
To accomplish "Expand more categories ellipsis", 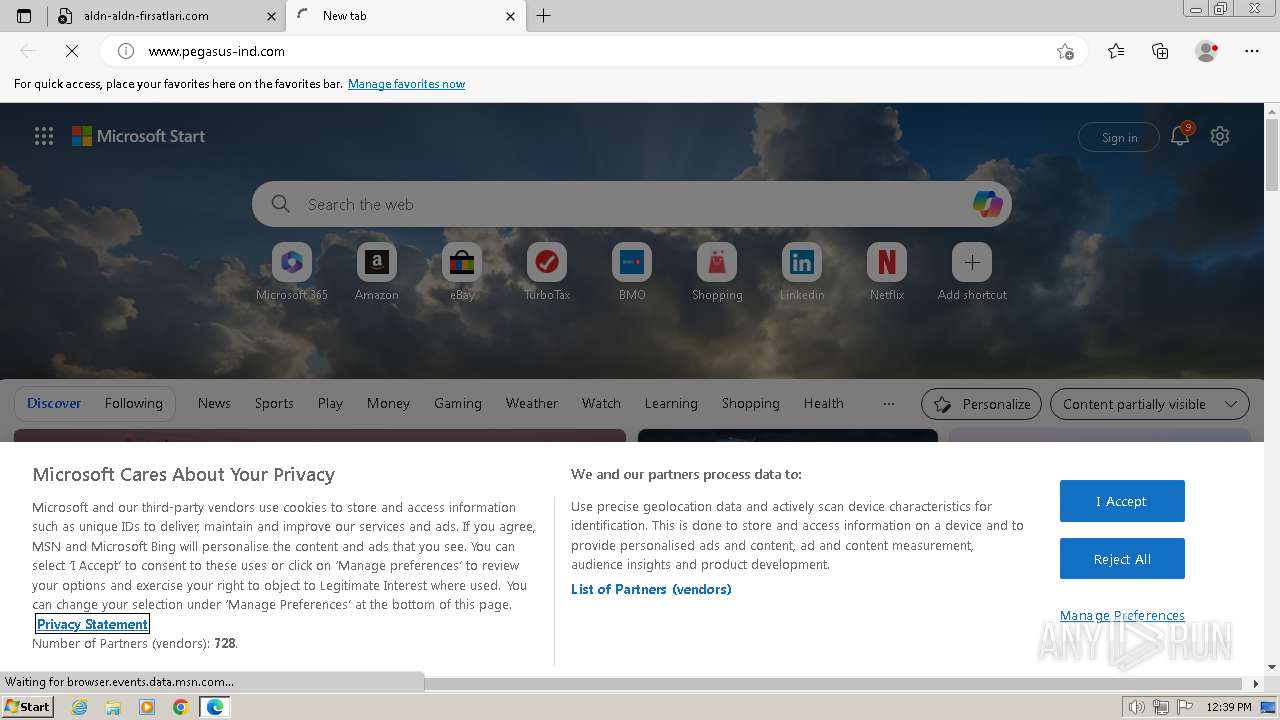I will pos(888,403).
